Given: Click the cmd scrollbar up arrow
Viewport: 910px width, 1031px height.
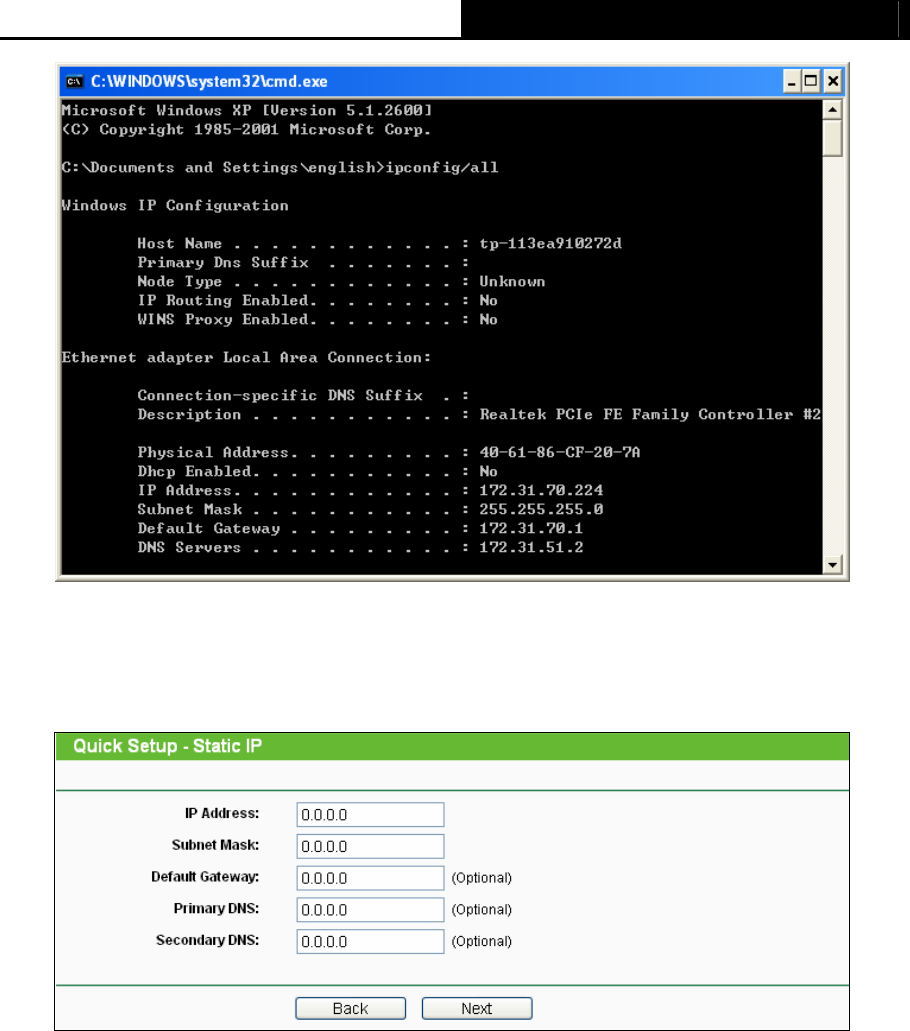Looking at the screenshot, I should (x=832, y=109).
